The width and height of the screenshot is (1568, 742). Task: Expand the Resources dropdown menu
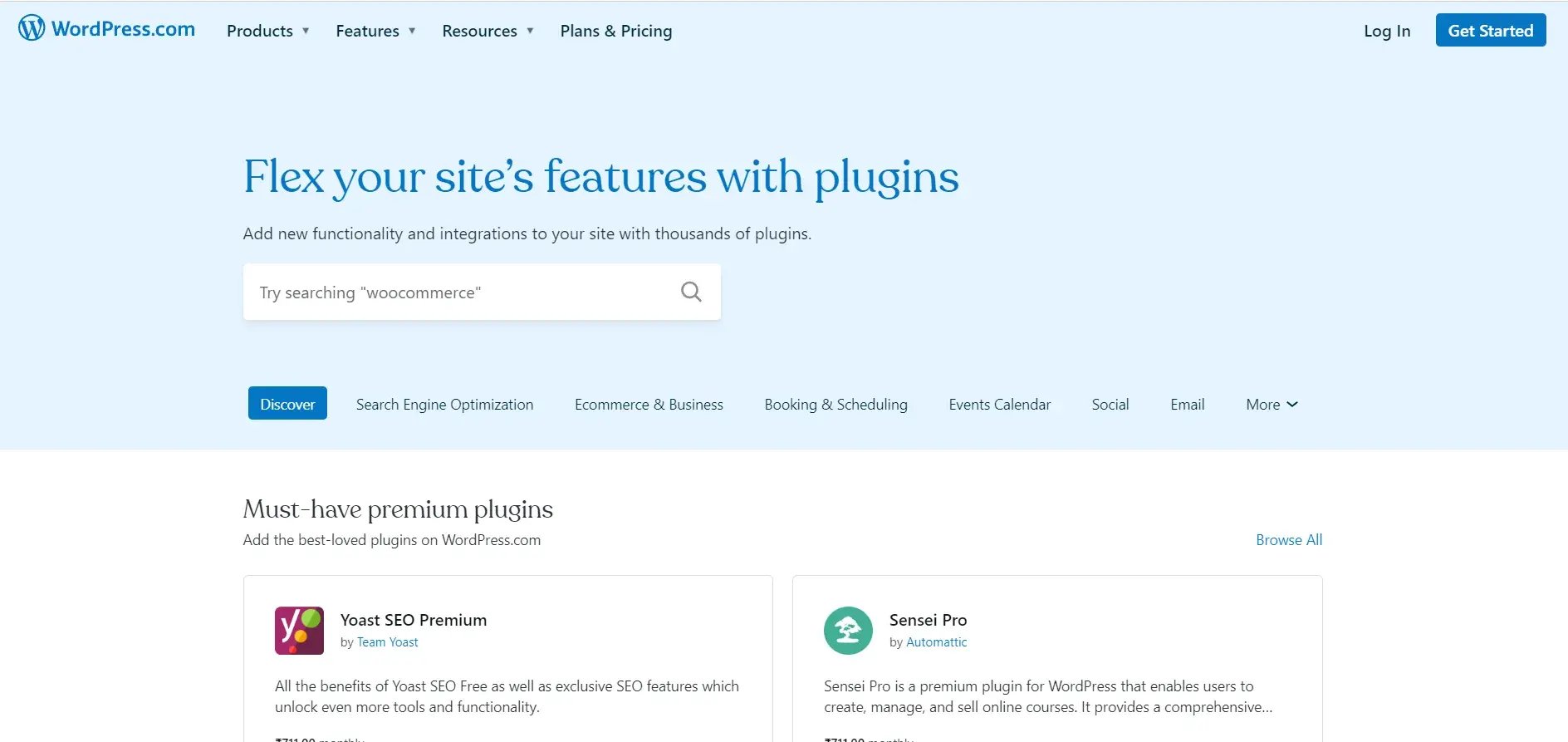(x=488, y=31)
